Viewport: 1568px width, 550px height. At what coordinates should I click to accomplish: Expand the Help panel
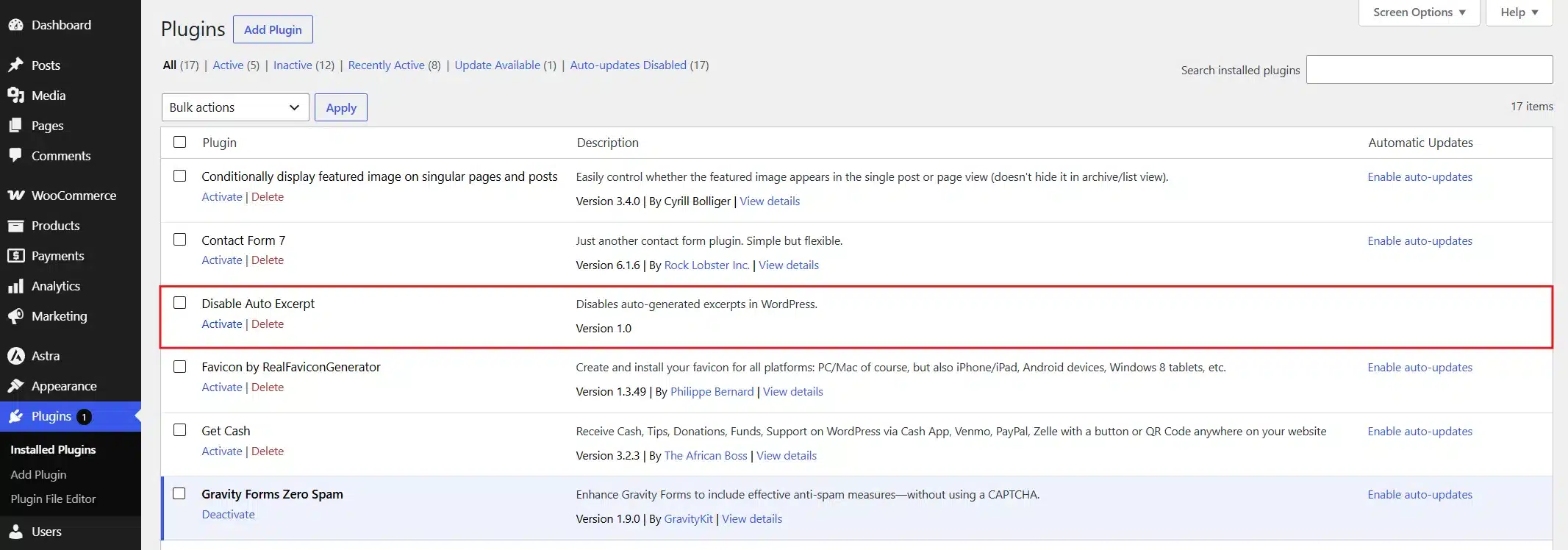(1519, 12)
